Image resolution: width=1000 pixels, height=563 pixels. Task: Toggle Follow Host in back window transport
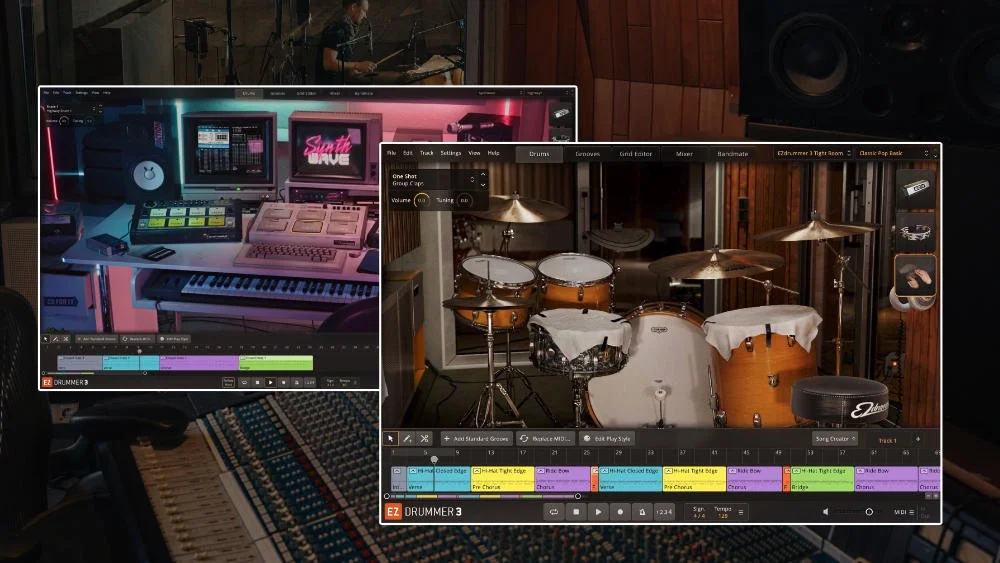click(228, 382)
